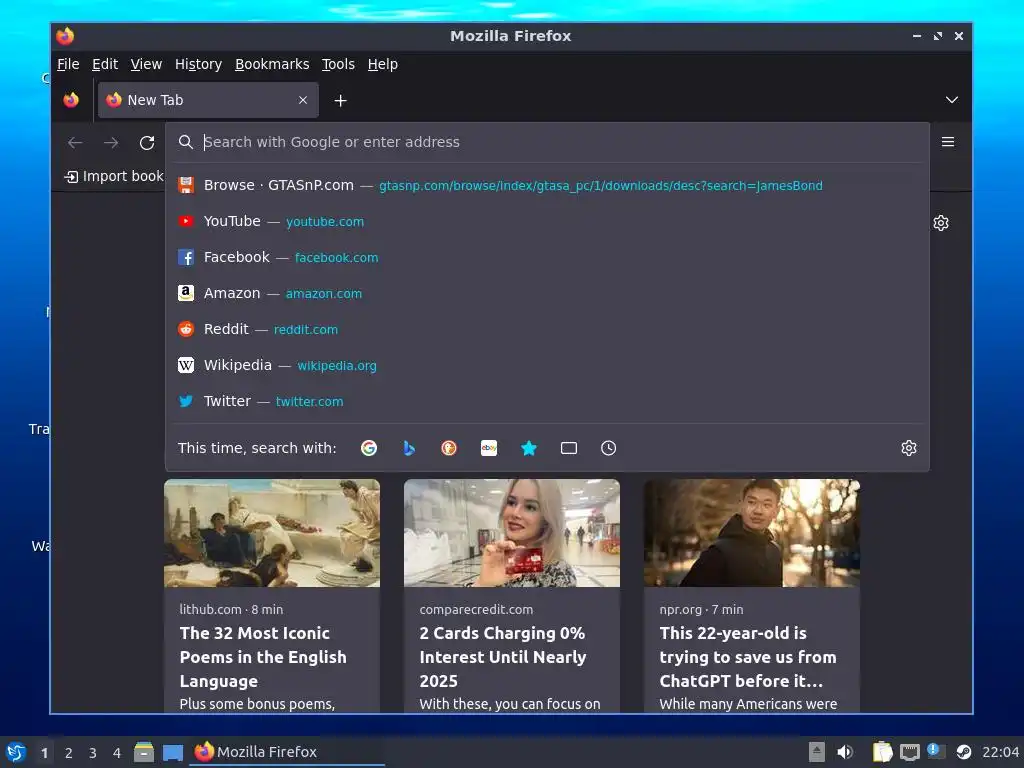Close the New Tab tab
Viewport: 1024px width, 768px height.
(x=303, y=100)
